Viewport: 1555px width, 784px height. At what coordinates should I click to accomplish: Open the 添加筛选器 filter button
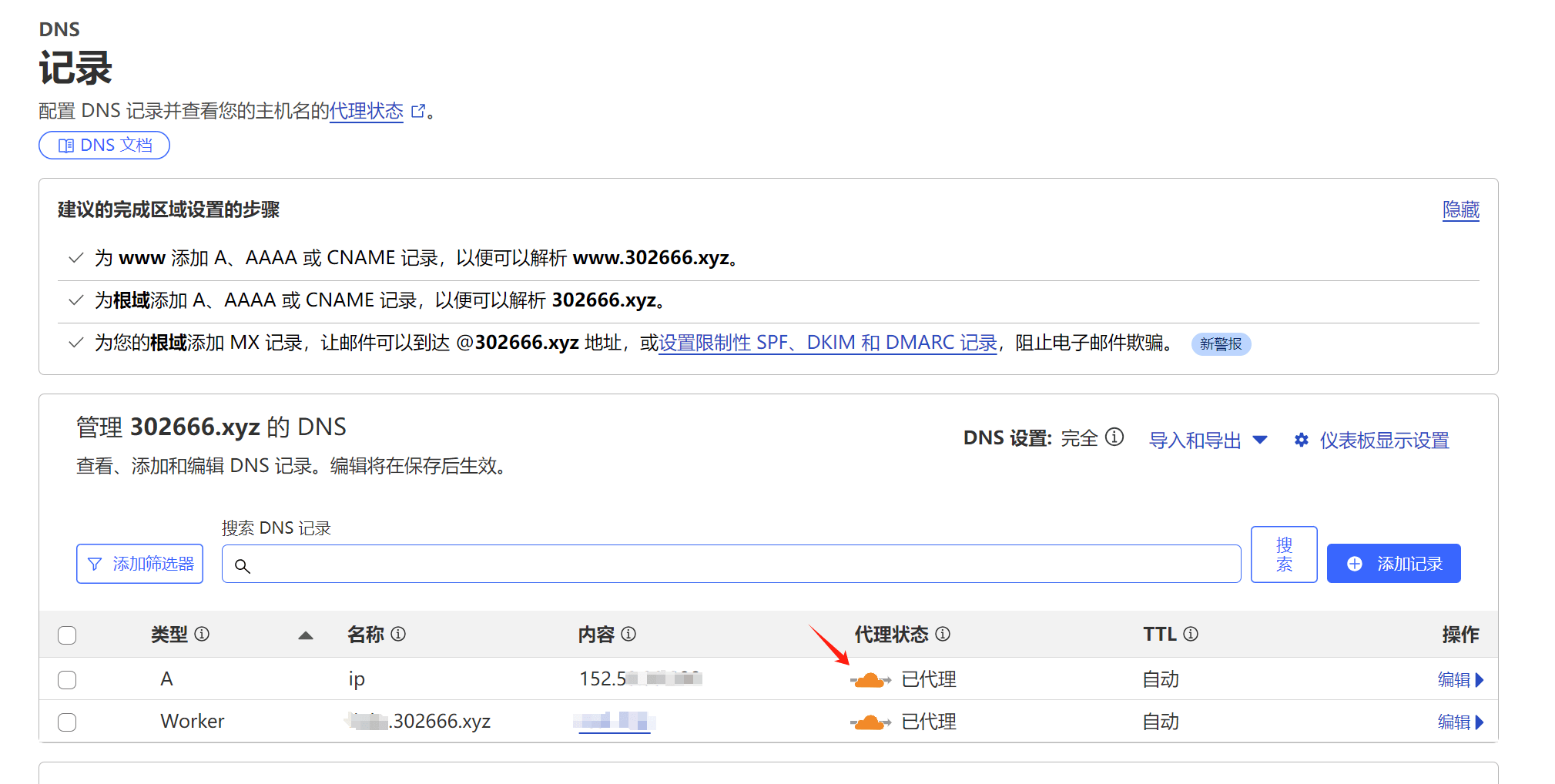[140, 564]
